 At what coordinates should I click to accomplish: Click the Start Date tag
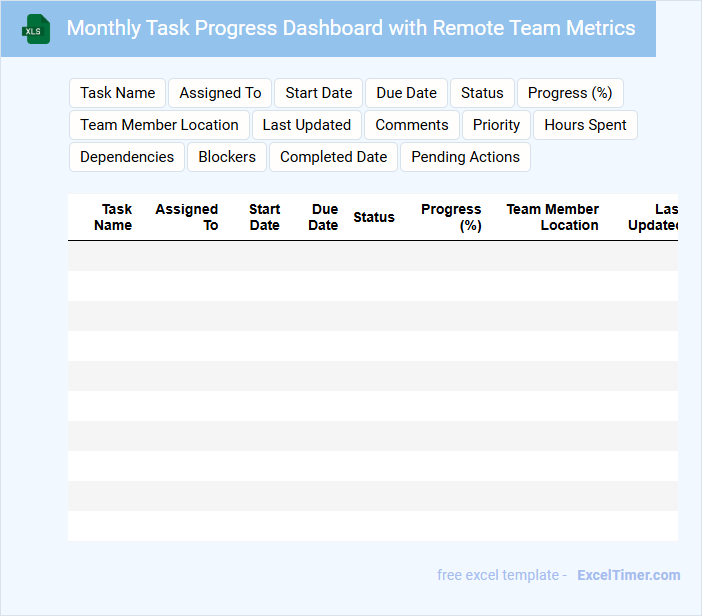[x=318, y=93]
